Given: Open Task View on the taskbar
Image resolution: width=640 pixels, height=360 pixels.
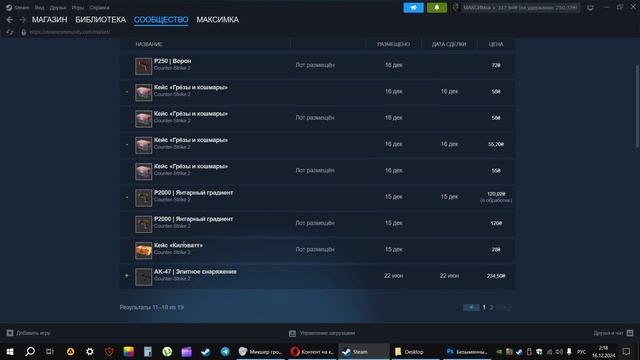Looking at the screenshot, I should point(49,351).
